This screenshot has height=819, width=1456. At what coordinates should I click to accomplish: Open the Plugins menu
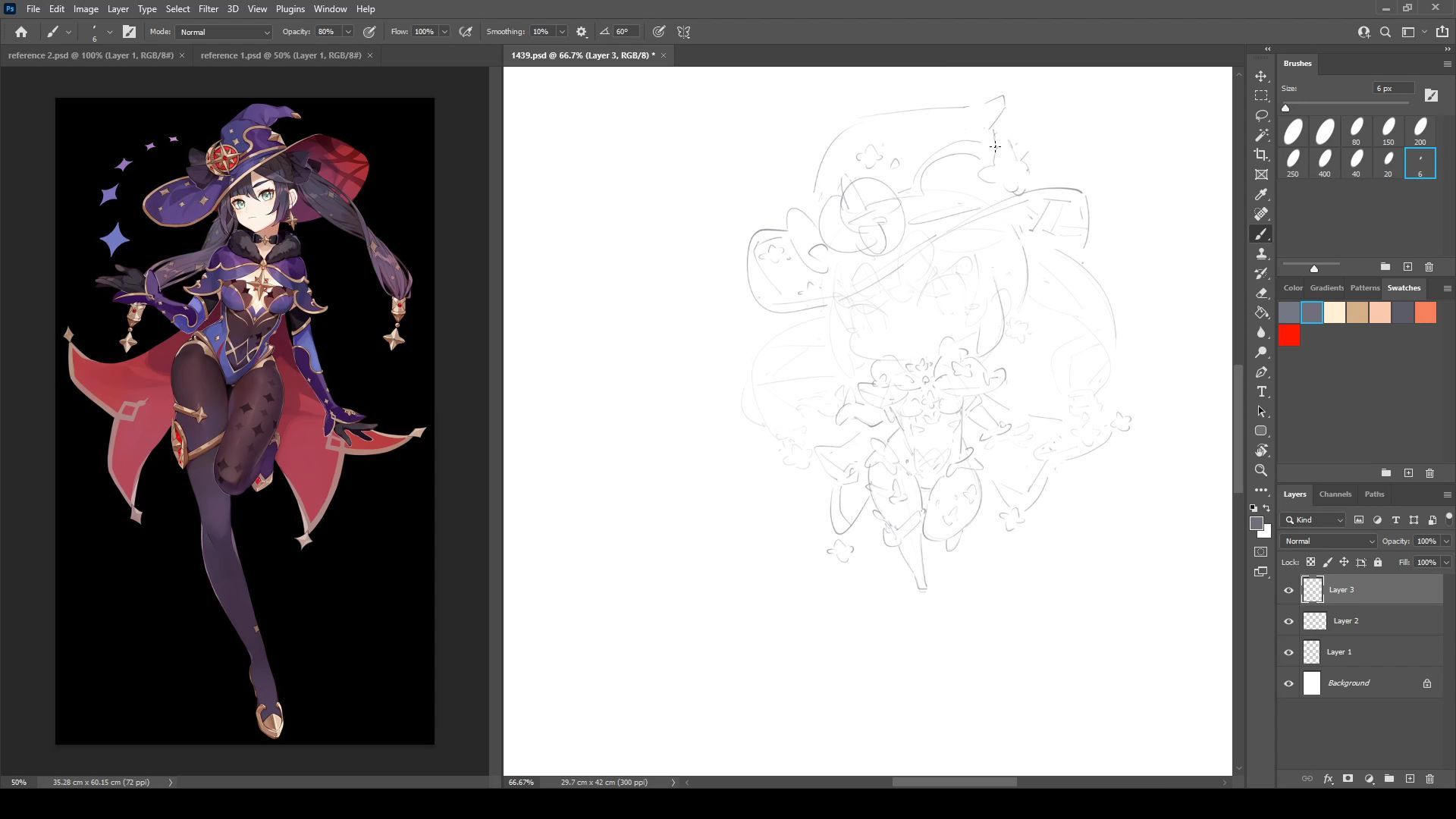coord(290,8)
